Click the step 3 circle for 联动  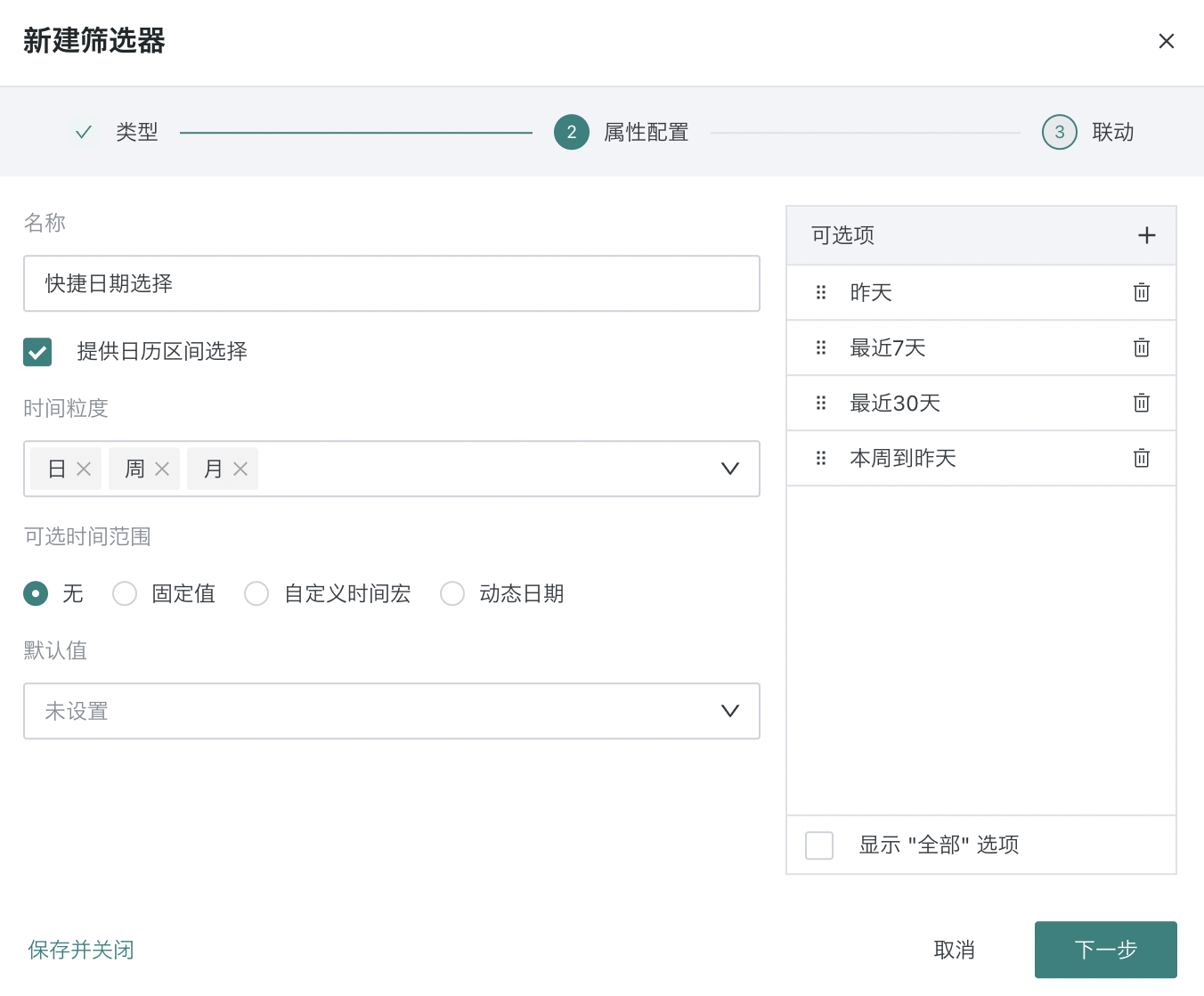1060,132
